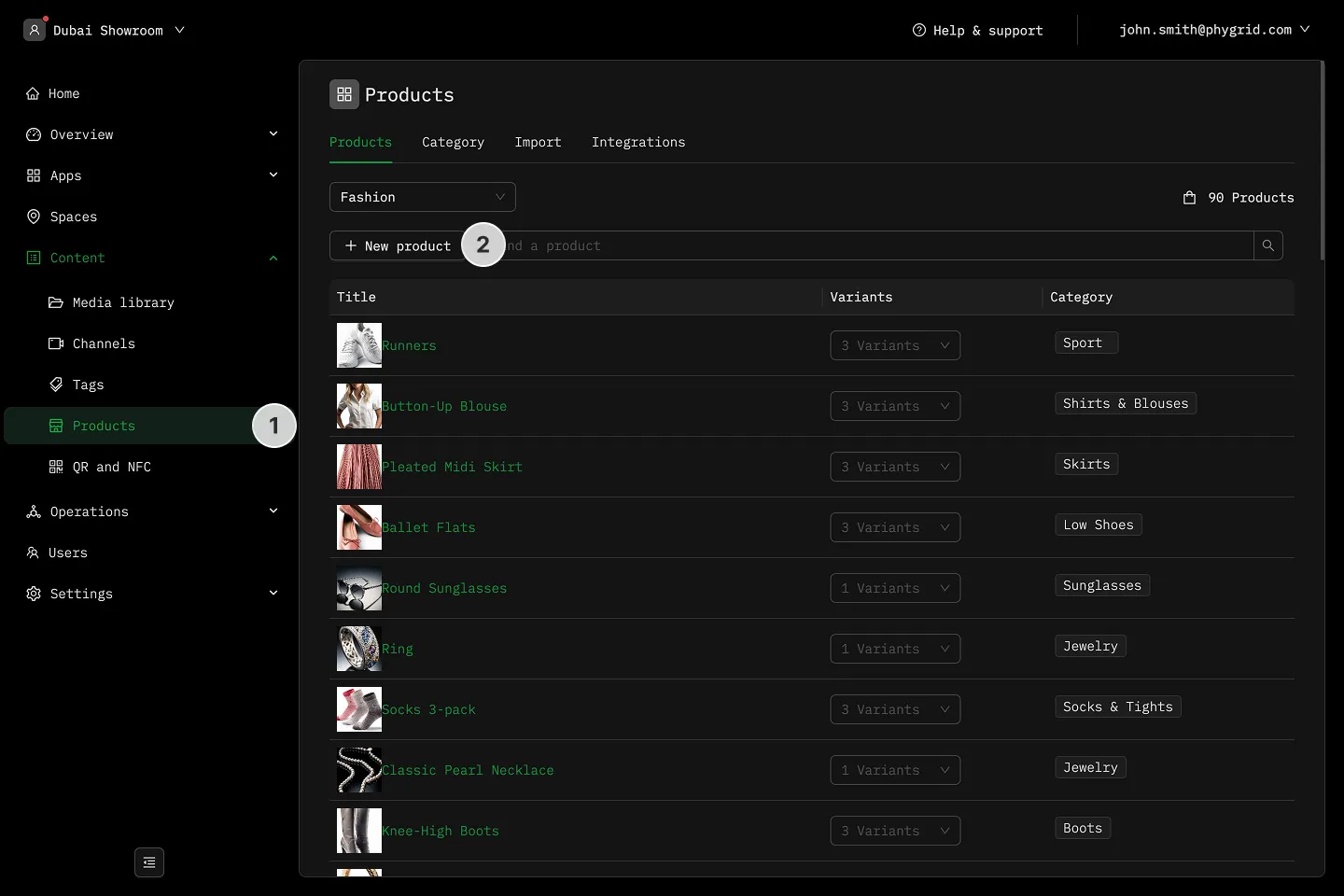Click the search magnifier button
Screen dimensions: 1344x896
click(x=1267, y=245)
